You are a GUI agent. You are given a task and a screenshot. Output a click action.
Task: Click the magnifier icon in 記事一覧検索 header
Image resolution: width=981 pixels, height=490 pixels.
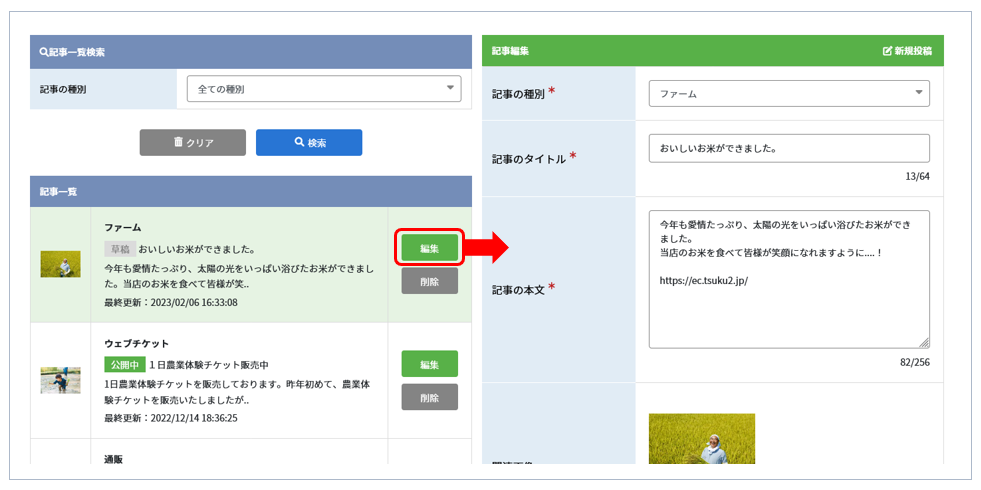[x=44, y=53]
